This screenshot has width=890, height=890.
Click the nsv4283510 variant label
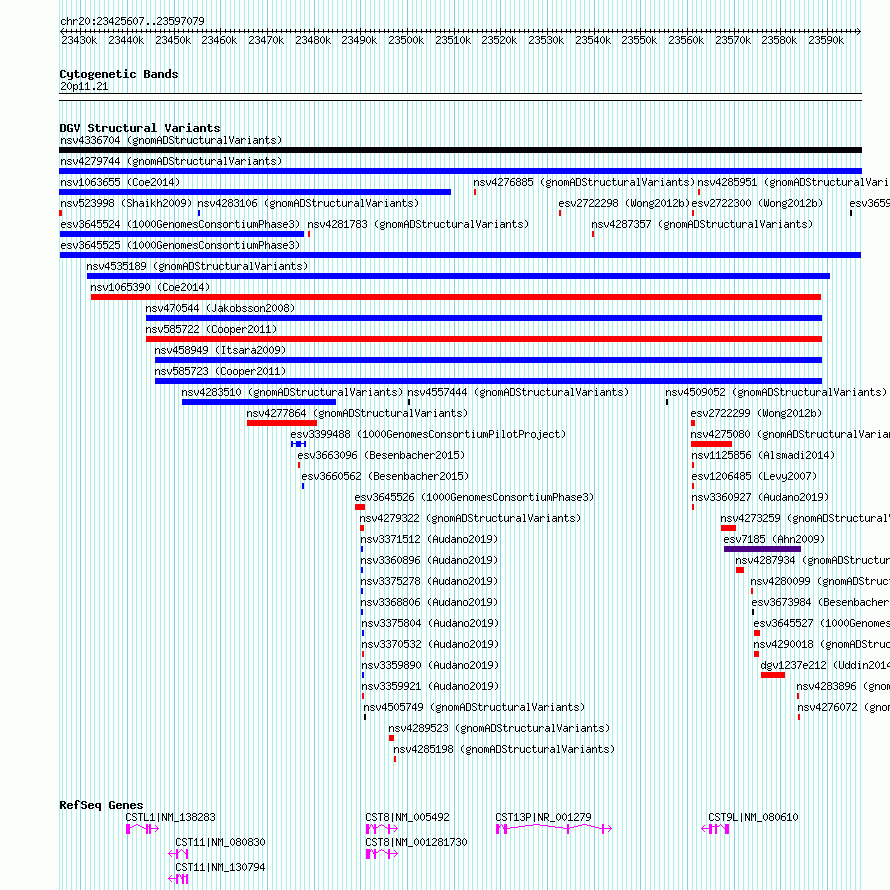[292, 392]
